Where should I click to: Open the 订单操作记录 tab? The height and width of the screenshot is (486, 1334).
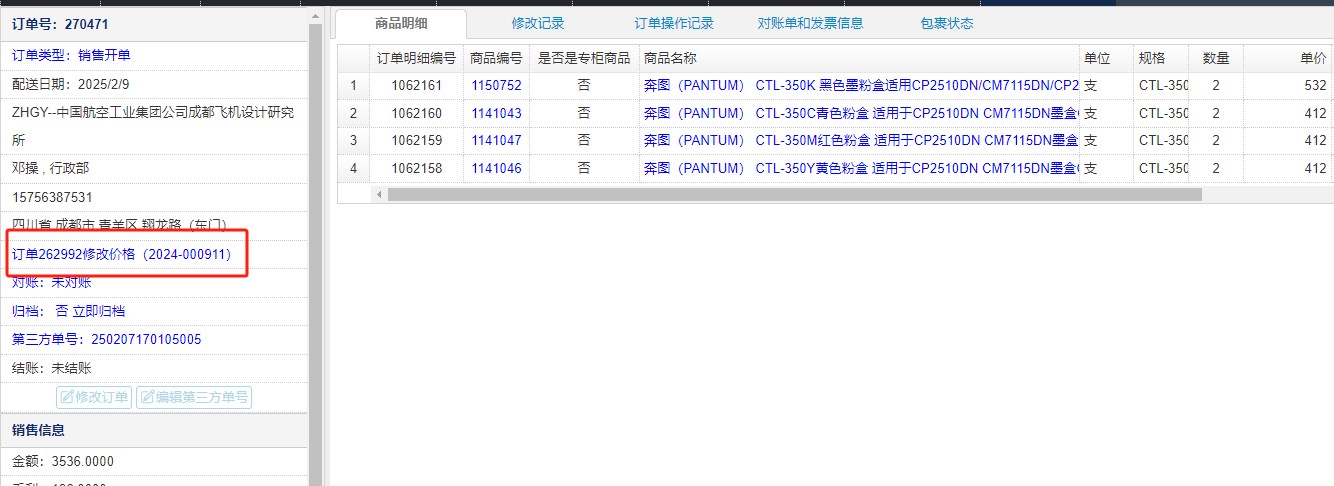(674, 23)
